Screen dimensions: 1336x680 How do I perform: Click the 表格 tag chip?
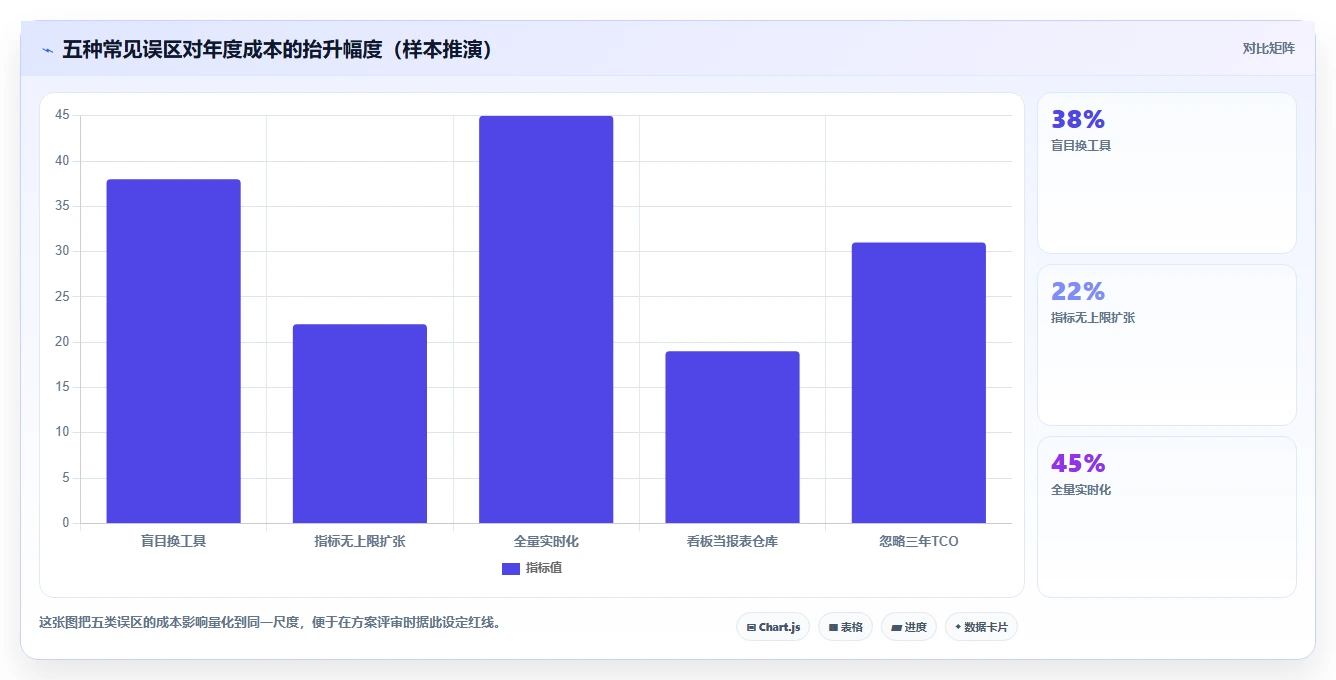[x=845, y=627]
